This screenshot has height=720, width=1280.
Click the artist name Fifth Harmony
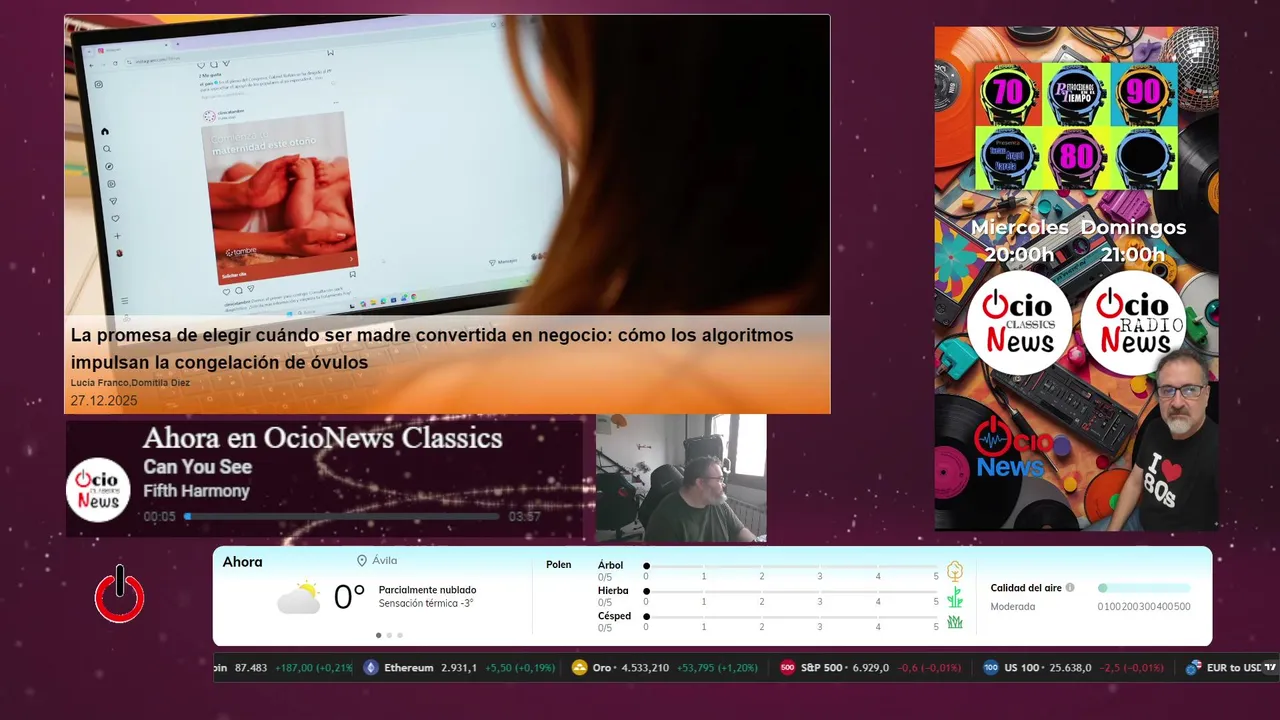[x=196, y=491]
